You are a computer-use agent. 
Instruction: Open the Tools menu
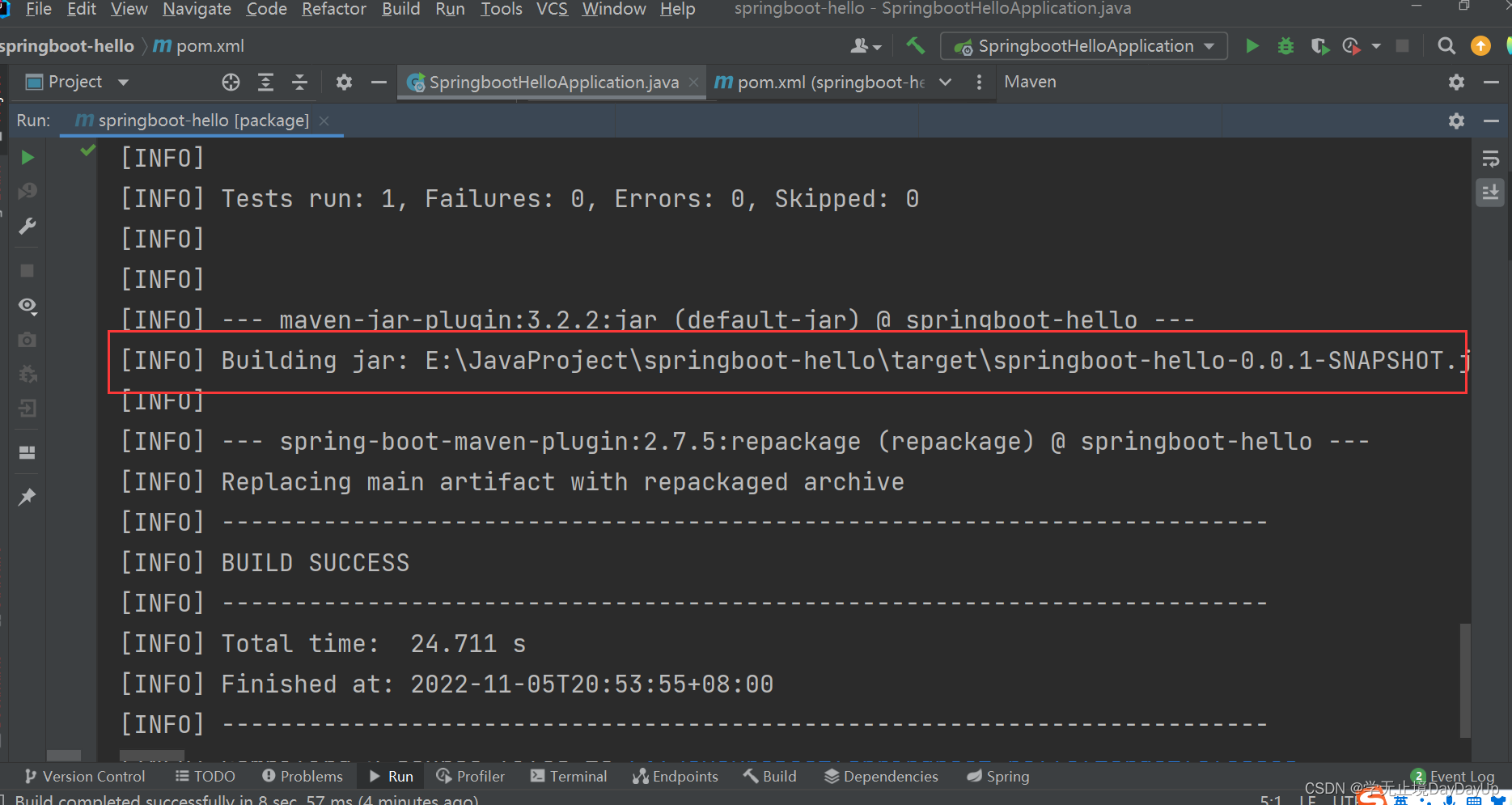tap(502, 9)
